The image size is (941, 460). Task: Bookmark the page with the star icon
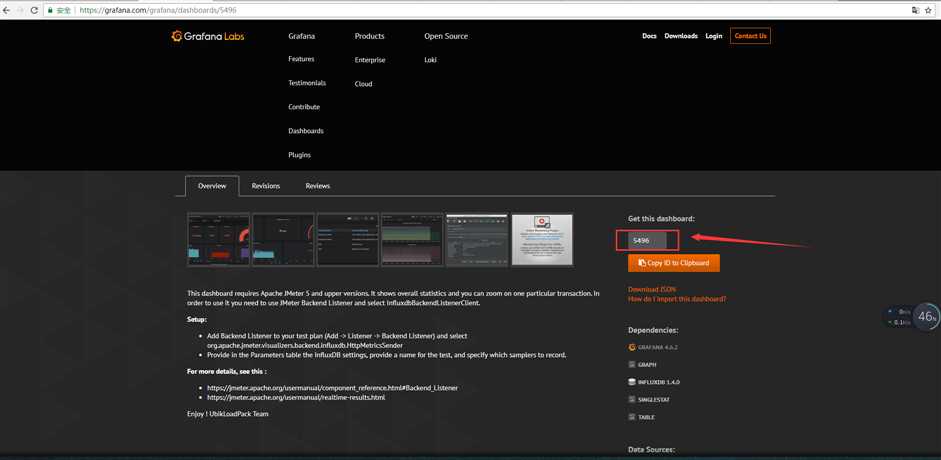point(928,10)
